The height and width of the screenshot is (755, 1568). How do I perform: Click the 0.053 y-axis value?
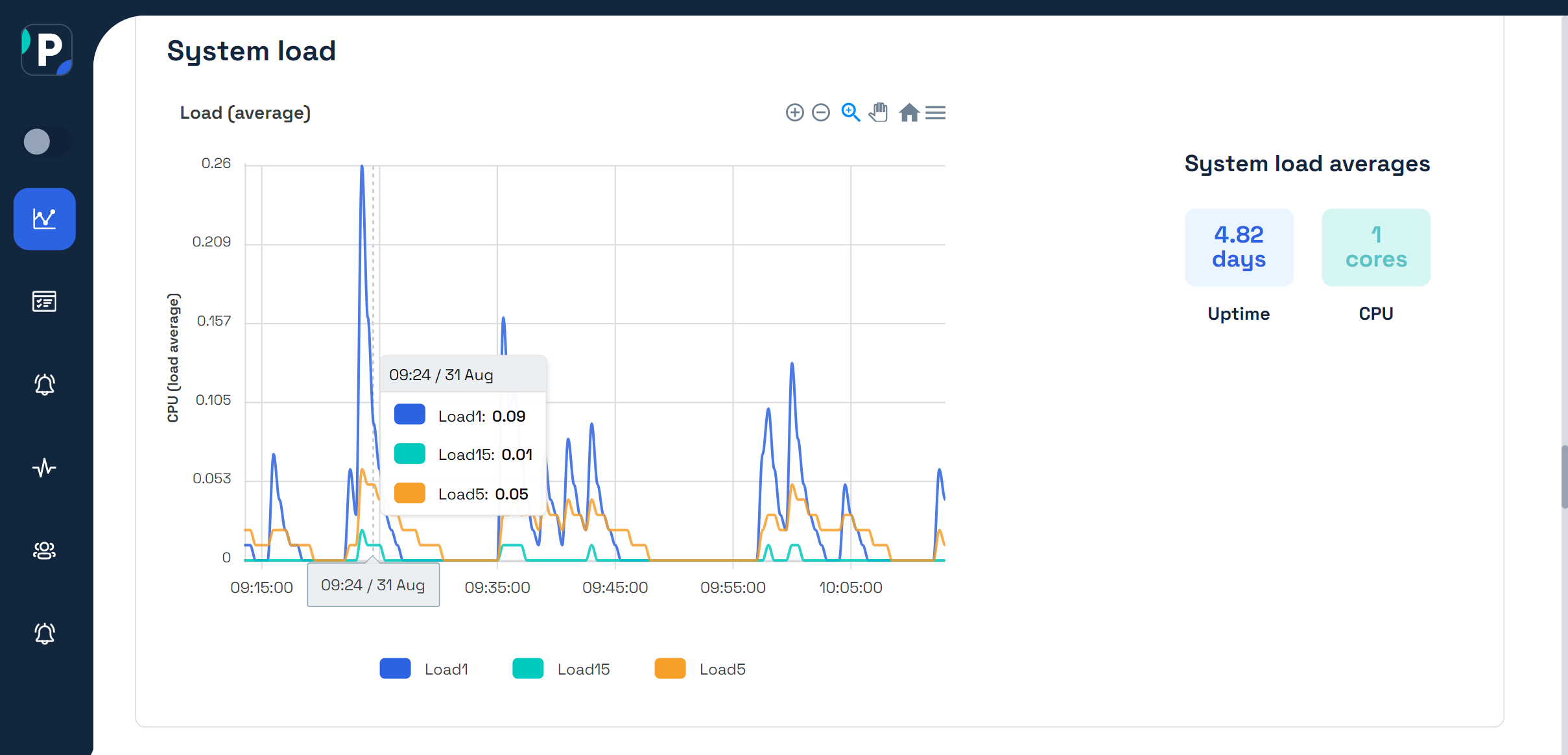tap(211, 479)
